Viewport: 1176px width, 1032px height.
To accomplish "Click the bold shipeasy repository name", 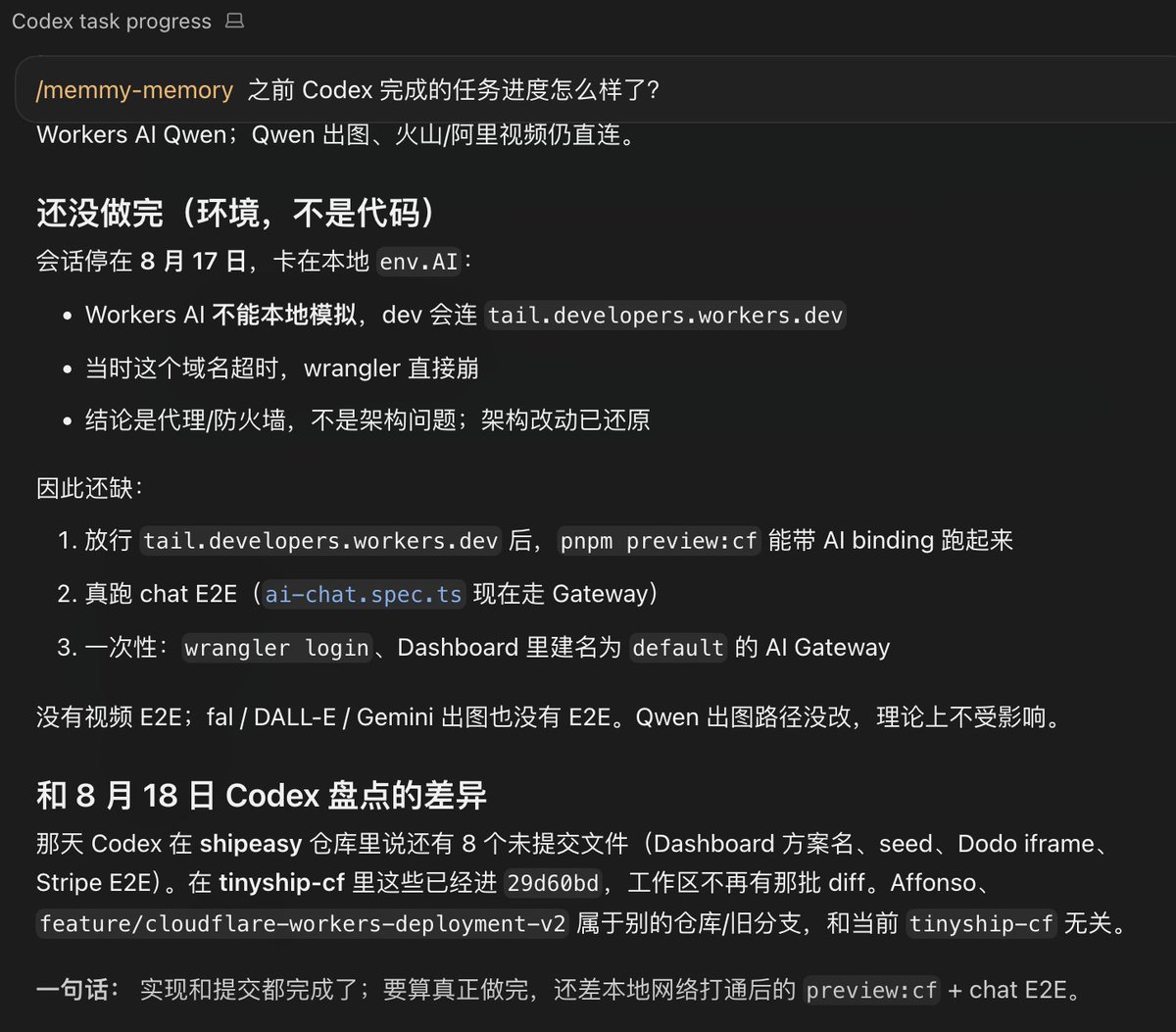I will 251,844.
